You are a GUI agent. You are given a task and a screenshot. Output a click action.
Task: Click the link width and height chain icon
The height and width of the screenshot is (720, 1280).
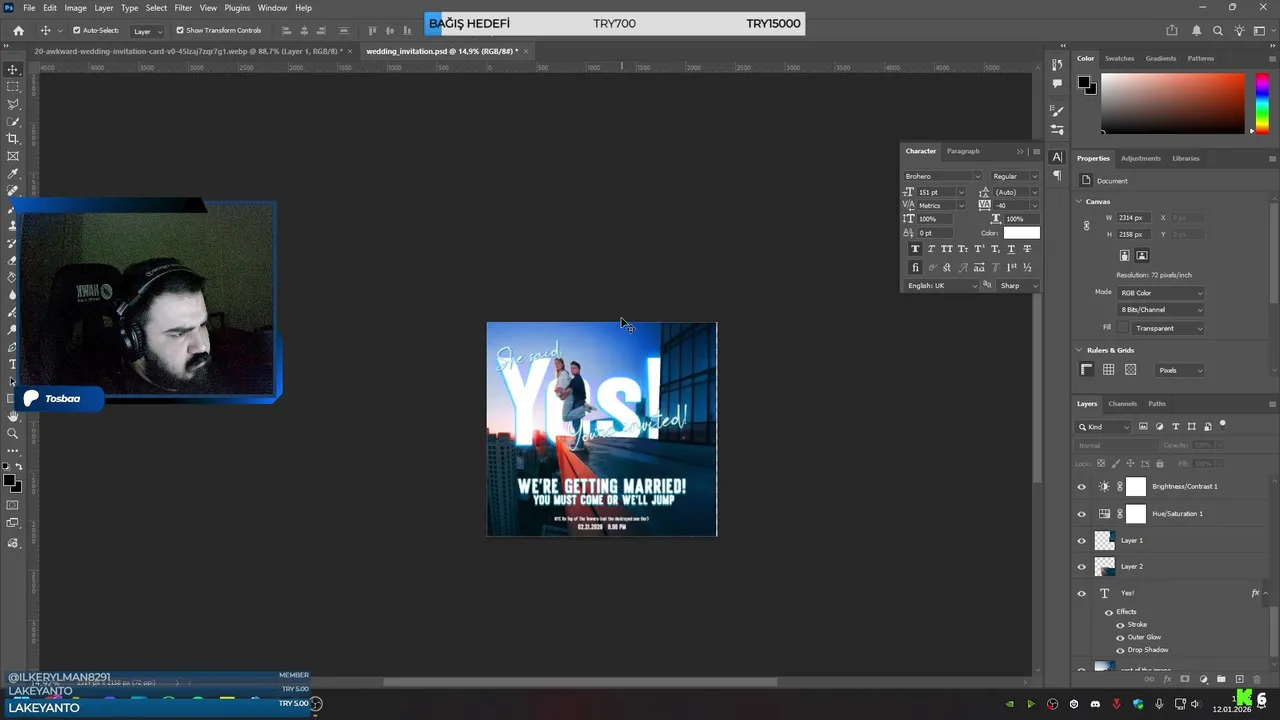(x=1087, y=226)
